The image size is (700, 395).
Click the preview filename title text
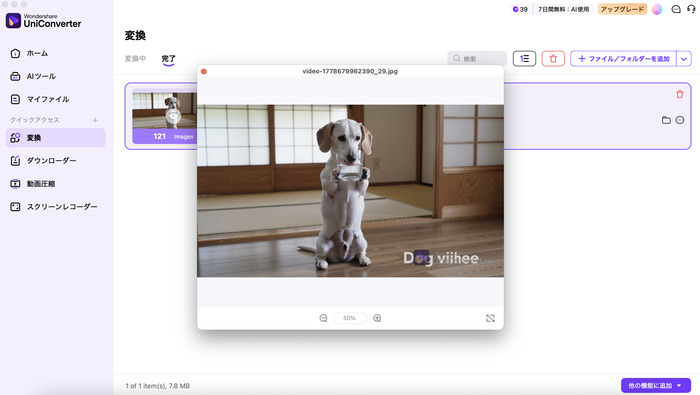(x=350, y=71)
